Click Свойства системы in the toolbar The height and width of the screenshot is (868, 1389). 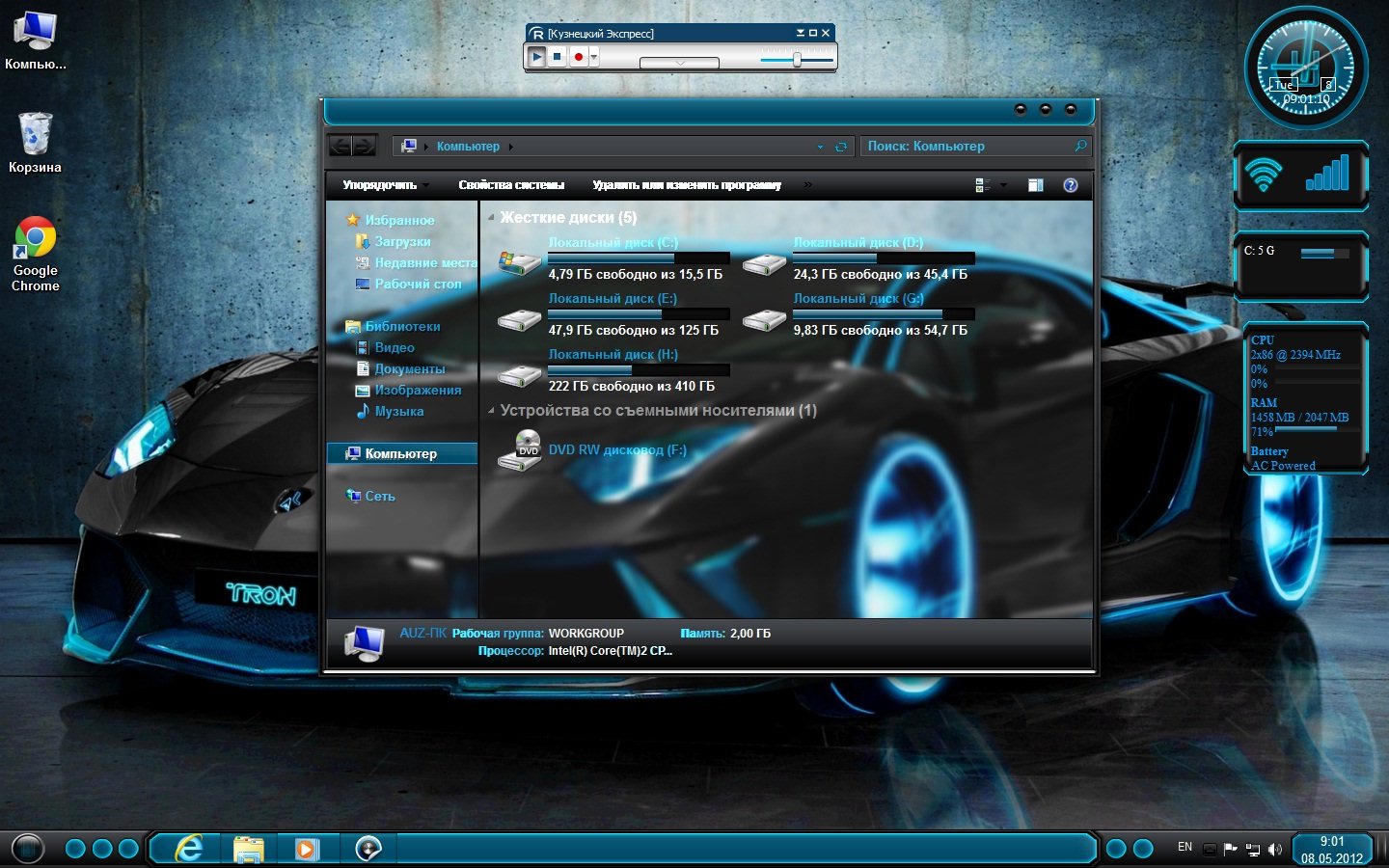click(511, 185)
